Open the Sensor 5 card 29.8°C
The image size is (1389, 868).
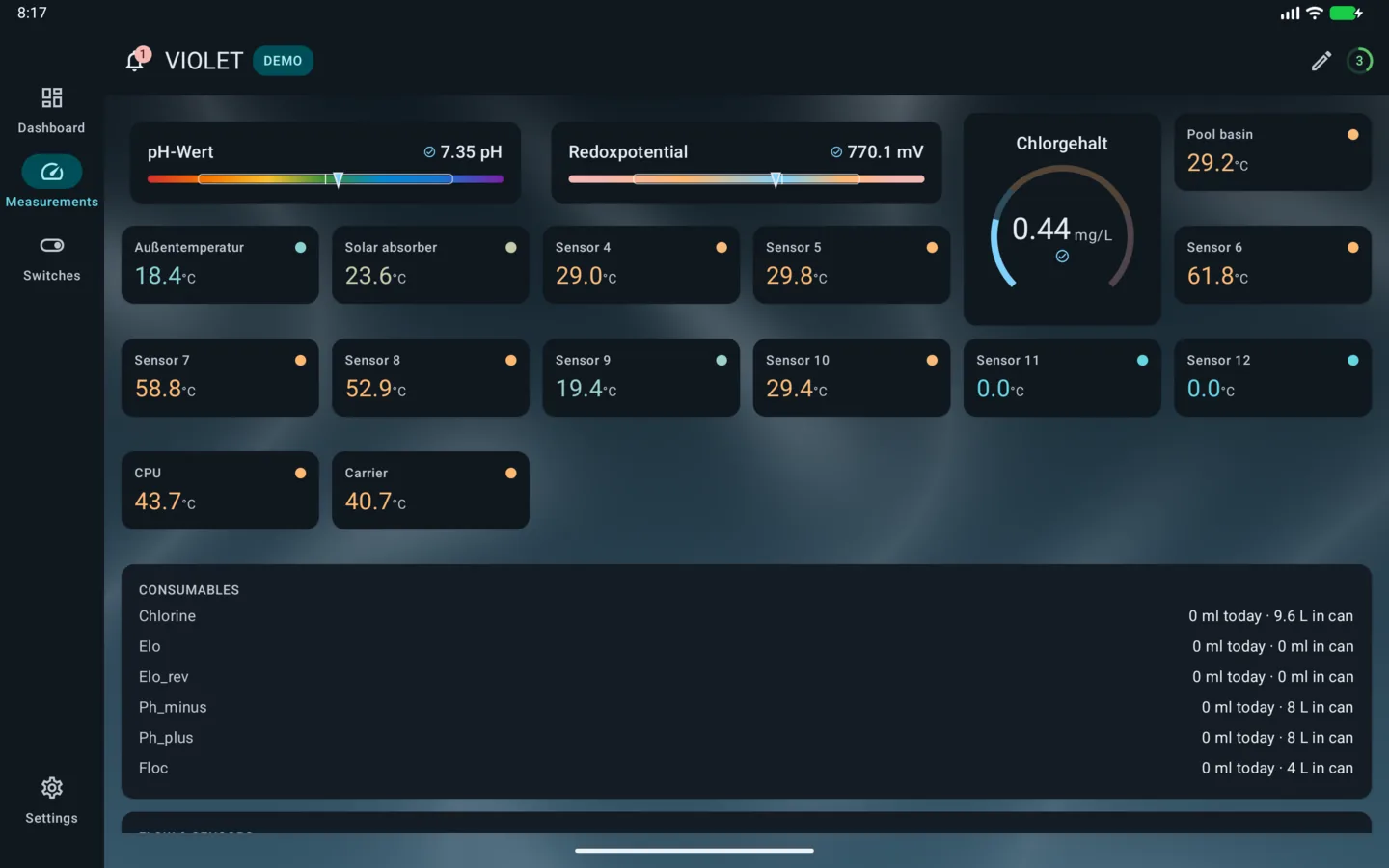851,264
